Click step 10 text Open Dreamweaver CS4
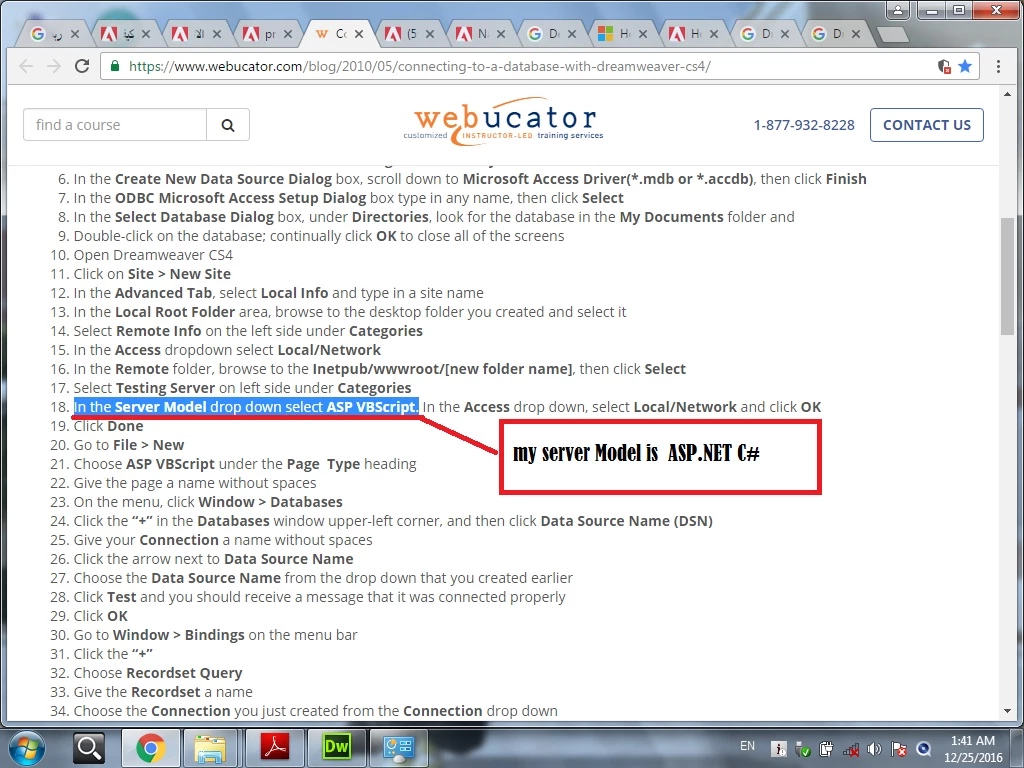This screenshot has width=1024, height=768. pos(153,255)
